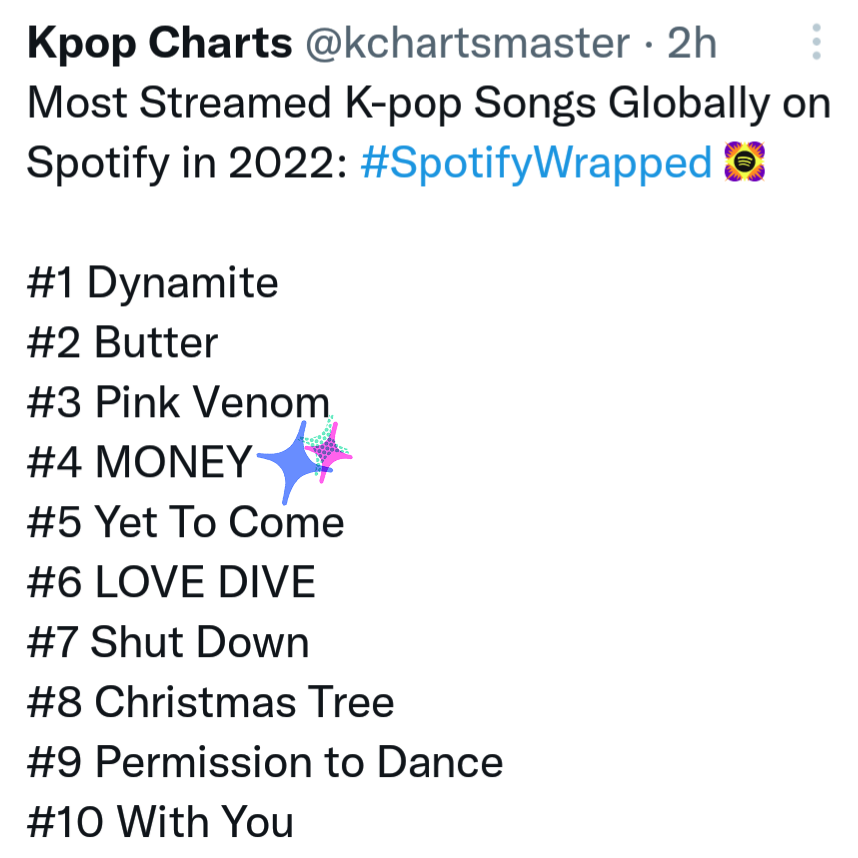
Task: Click the #2 Butter line
Action: [x=123, y=343]
